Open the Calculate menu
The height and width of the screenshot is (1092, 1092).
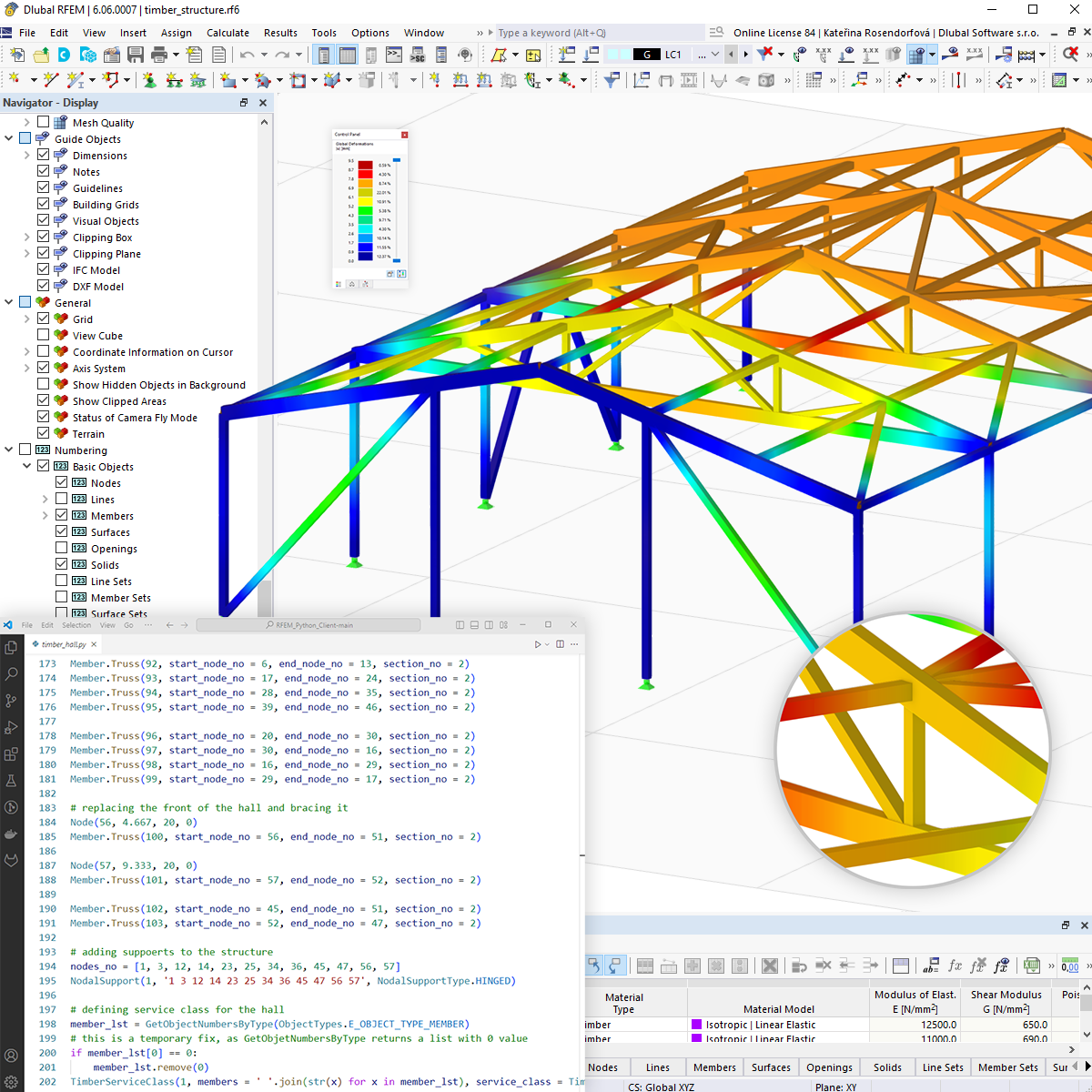[x=227, y=33]
